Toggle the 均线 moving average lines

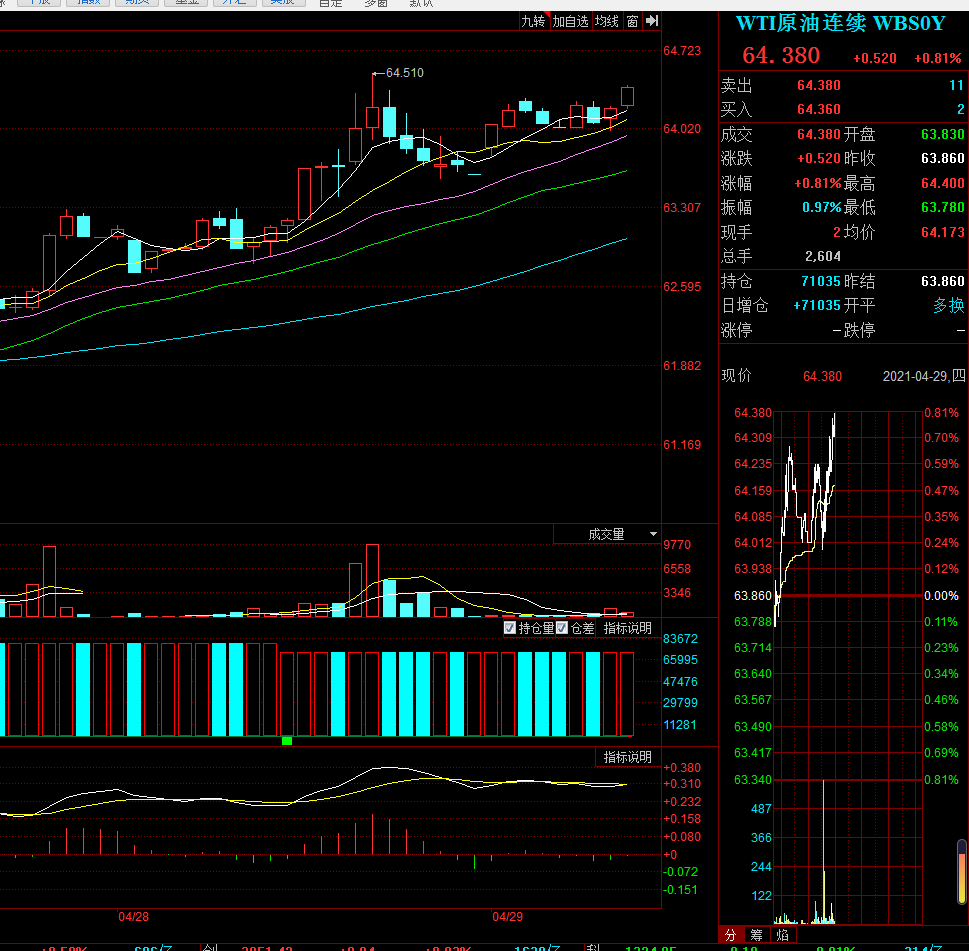[x=607, y=22]
